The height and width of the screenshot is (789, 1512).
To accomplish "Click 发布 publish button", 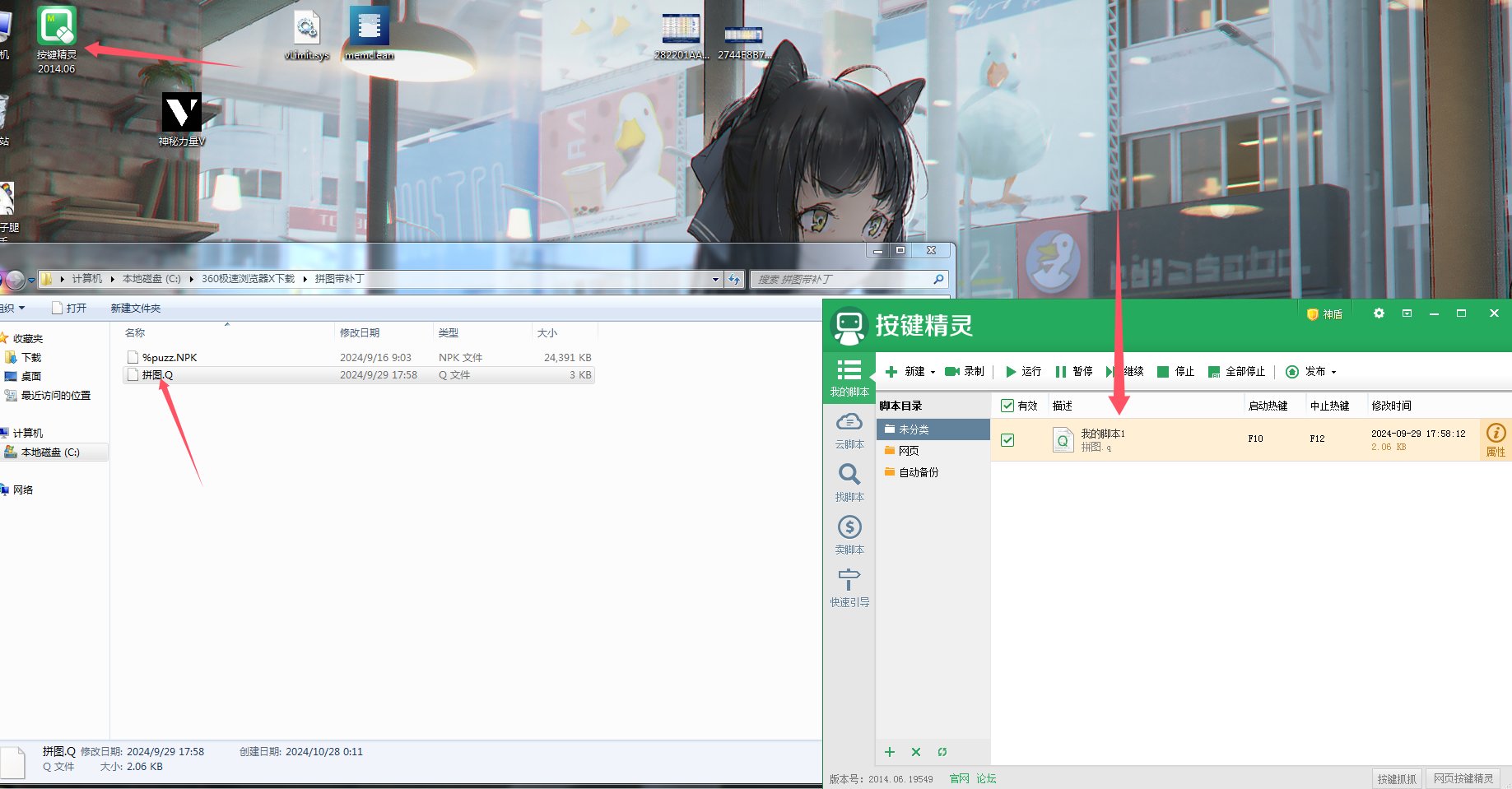I will click(x=1307, y=372).
